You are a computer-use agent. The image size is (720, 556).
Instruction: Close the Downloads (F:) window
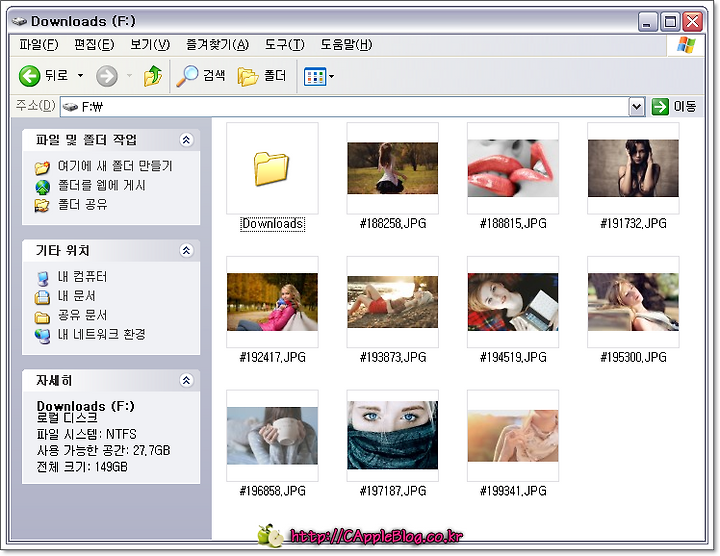coord(692,22)
